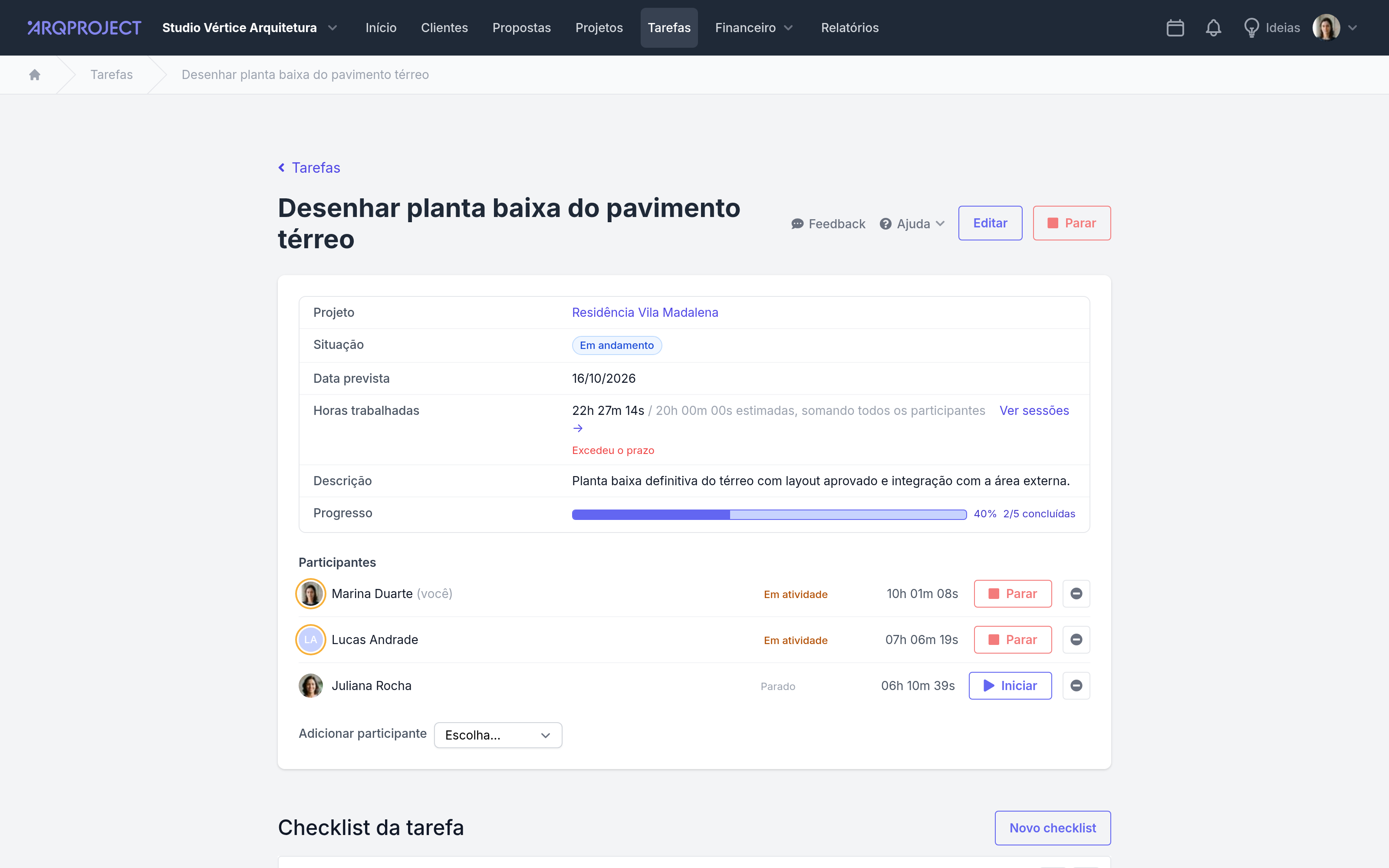Click the 40% progress bar
The image size is (1389, 868).
coord(769,514)
